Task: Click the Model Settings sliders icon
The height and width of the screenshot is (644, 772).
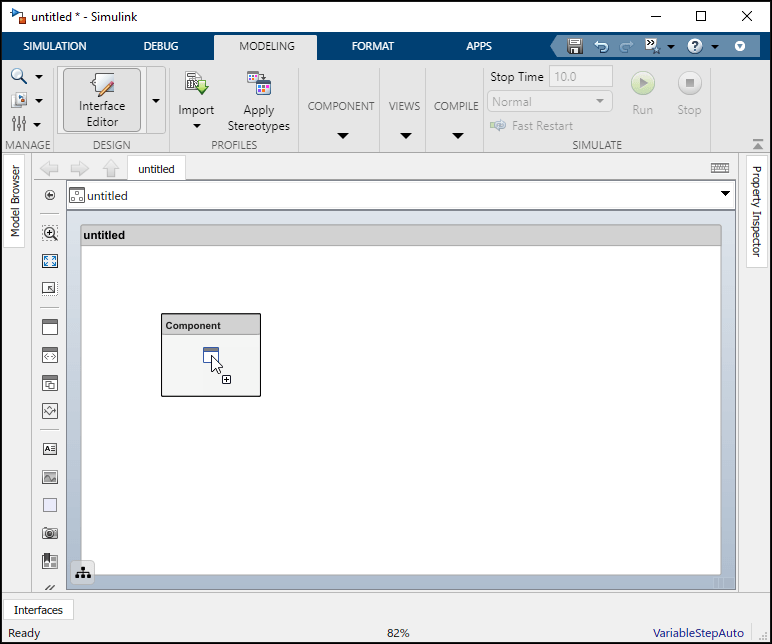Action: click(19, 124)
